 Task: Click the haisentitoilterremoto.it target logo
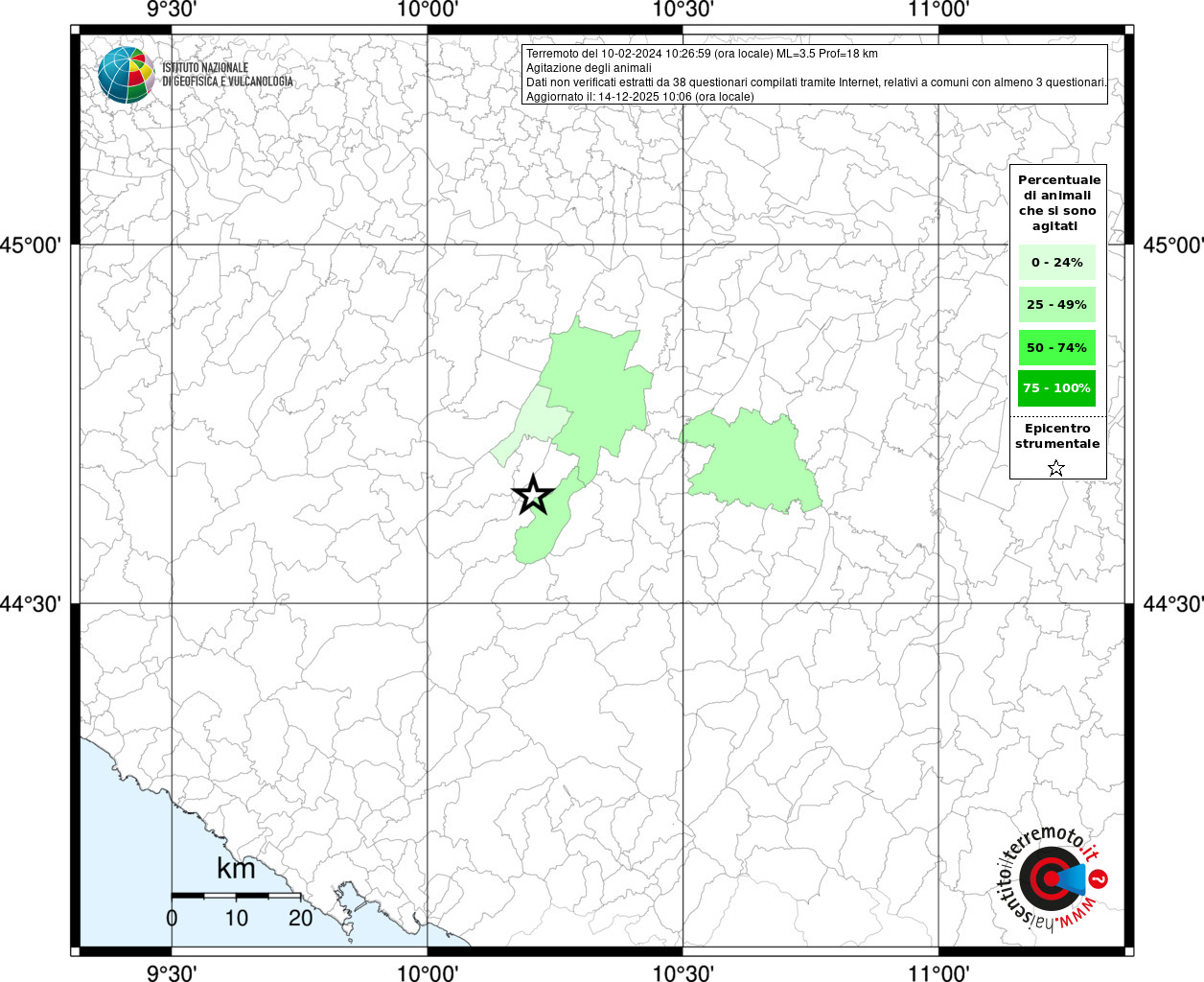click(x=1053, y=877)
